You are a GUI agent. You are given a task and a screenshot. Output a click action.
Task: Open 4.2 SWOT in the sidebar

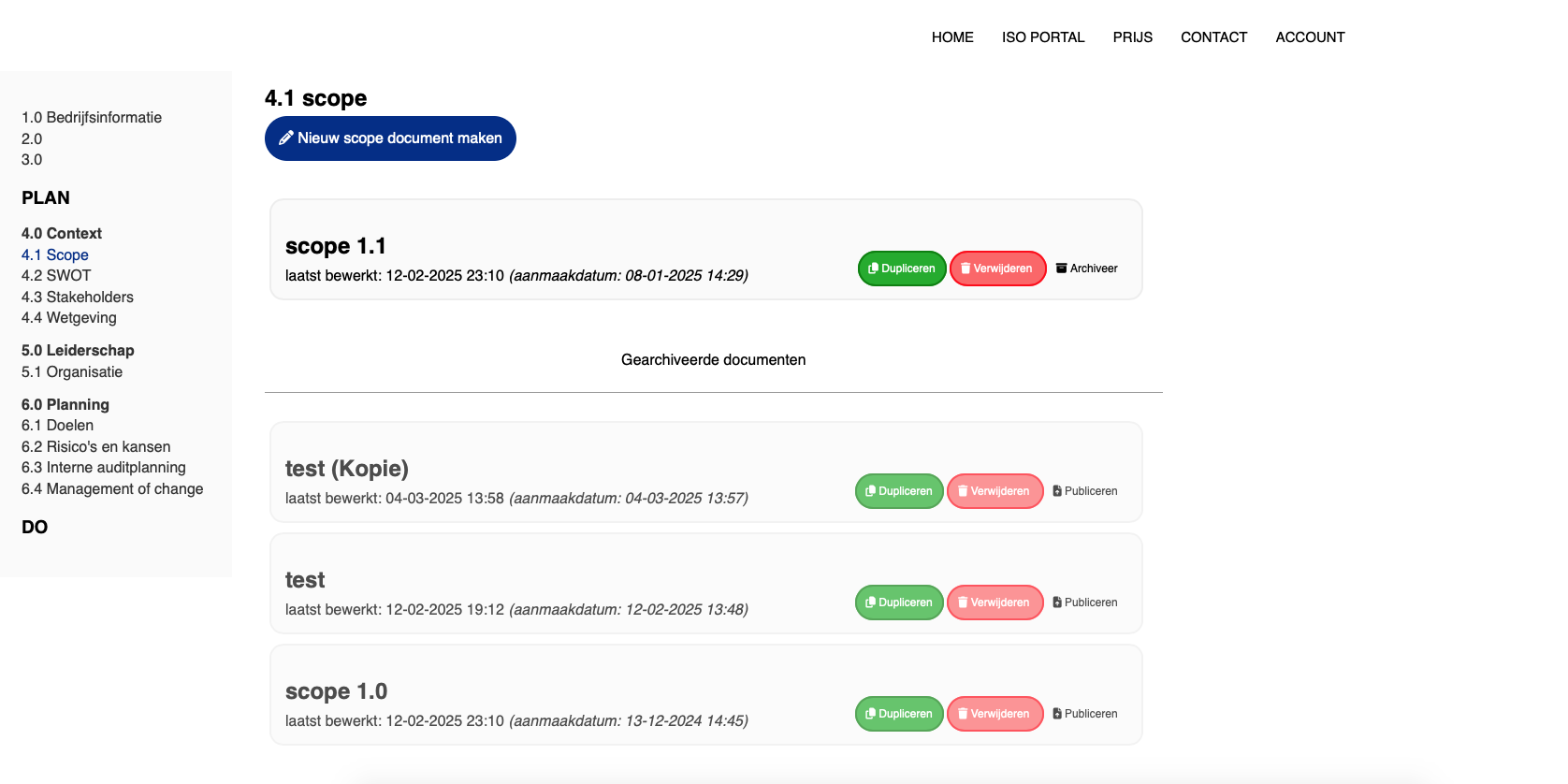coord(56,276)
